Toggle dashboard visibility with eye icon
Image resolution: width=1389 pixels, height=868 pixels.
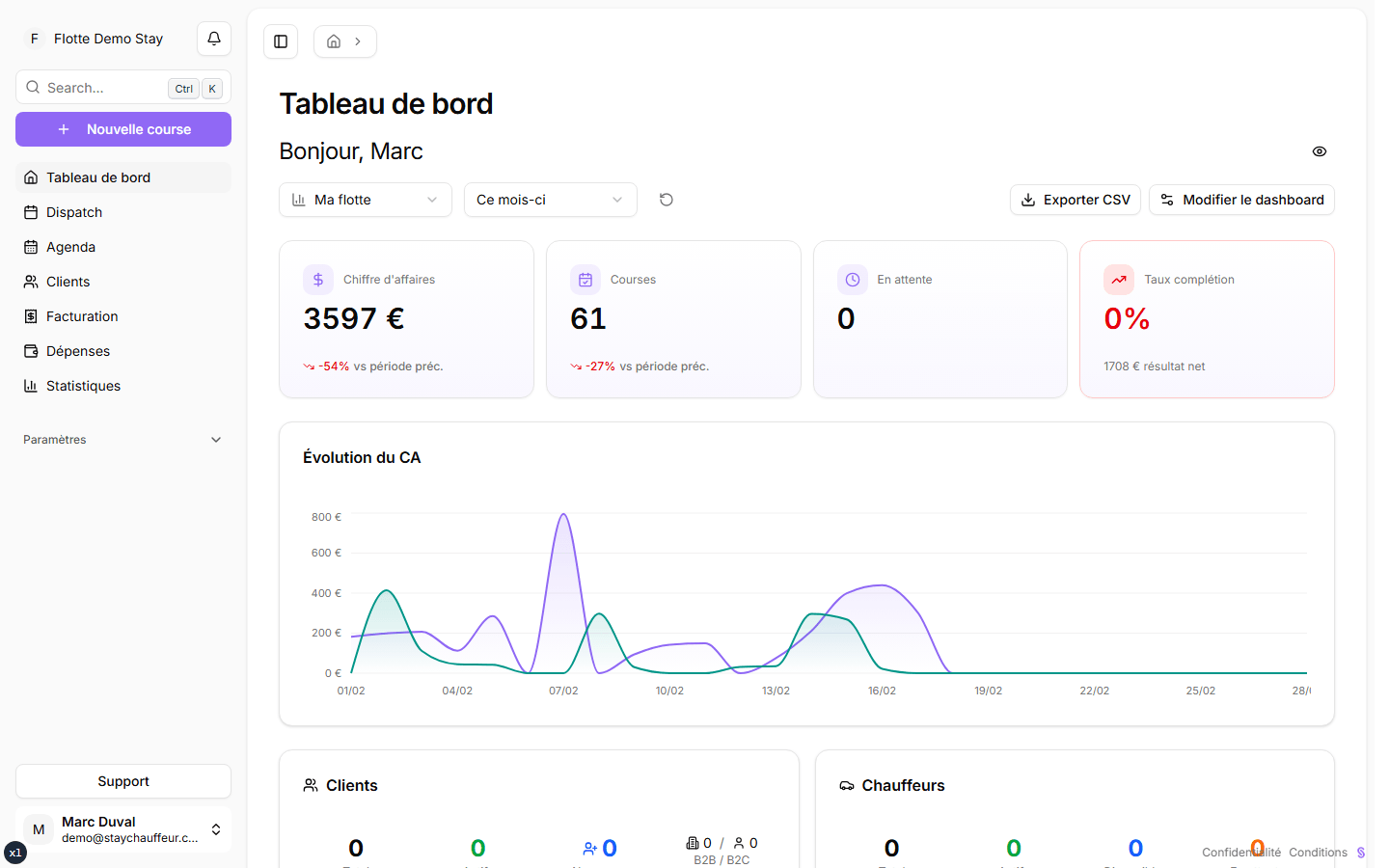(x=1320, y=151)
